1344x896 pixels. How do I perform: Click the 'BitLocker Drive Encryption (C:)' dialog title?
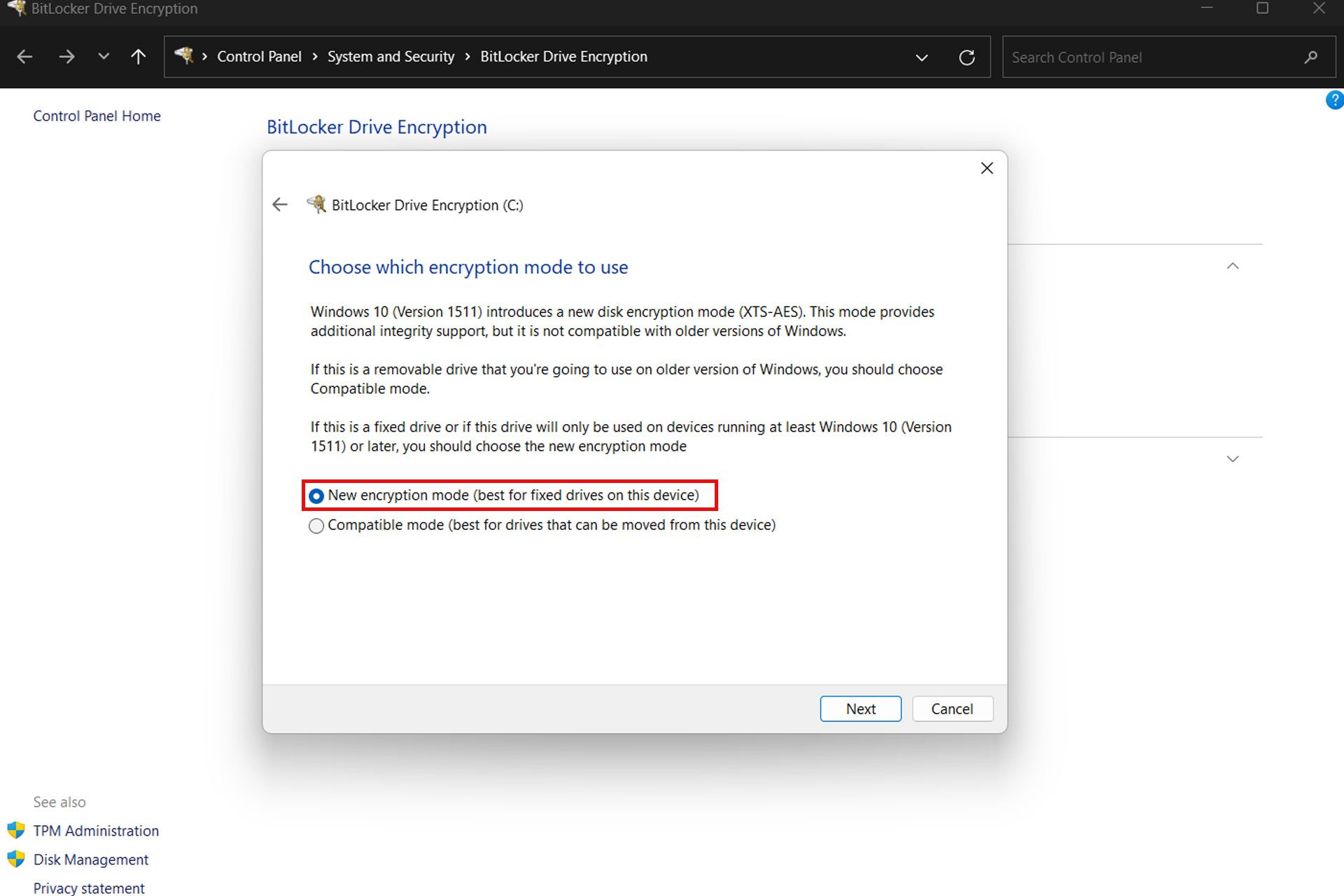pyautogui.click(x=427, y=205)
